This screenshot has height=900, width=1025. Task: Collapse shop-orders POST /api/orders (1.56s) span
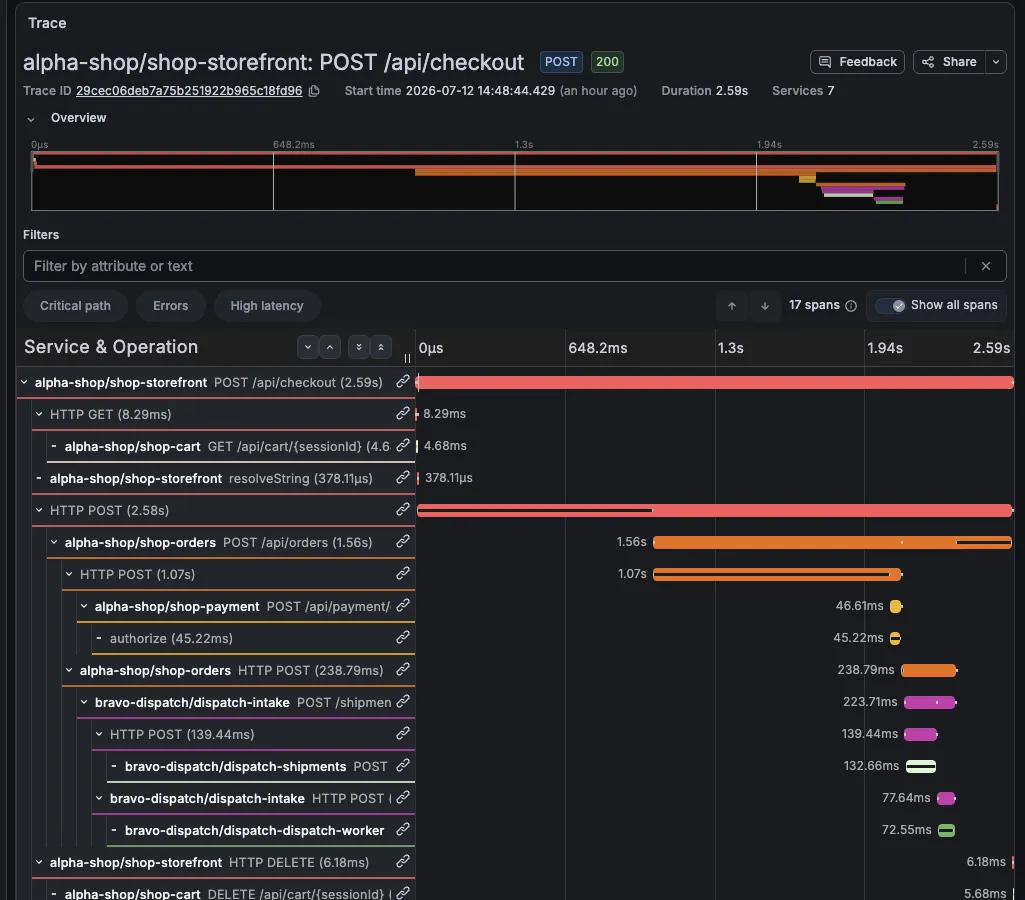click(54, 542)
